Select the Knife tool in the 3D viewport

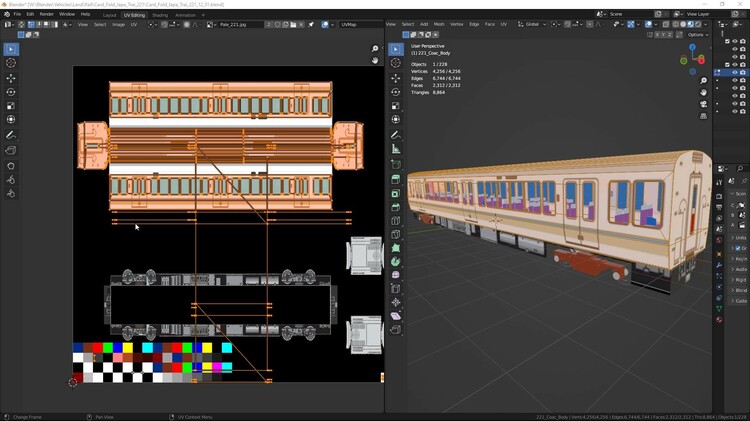[x=396, y=234]
